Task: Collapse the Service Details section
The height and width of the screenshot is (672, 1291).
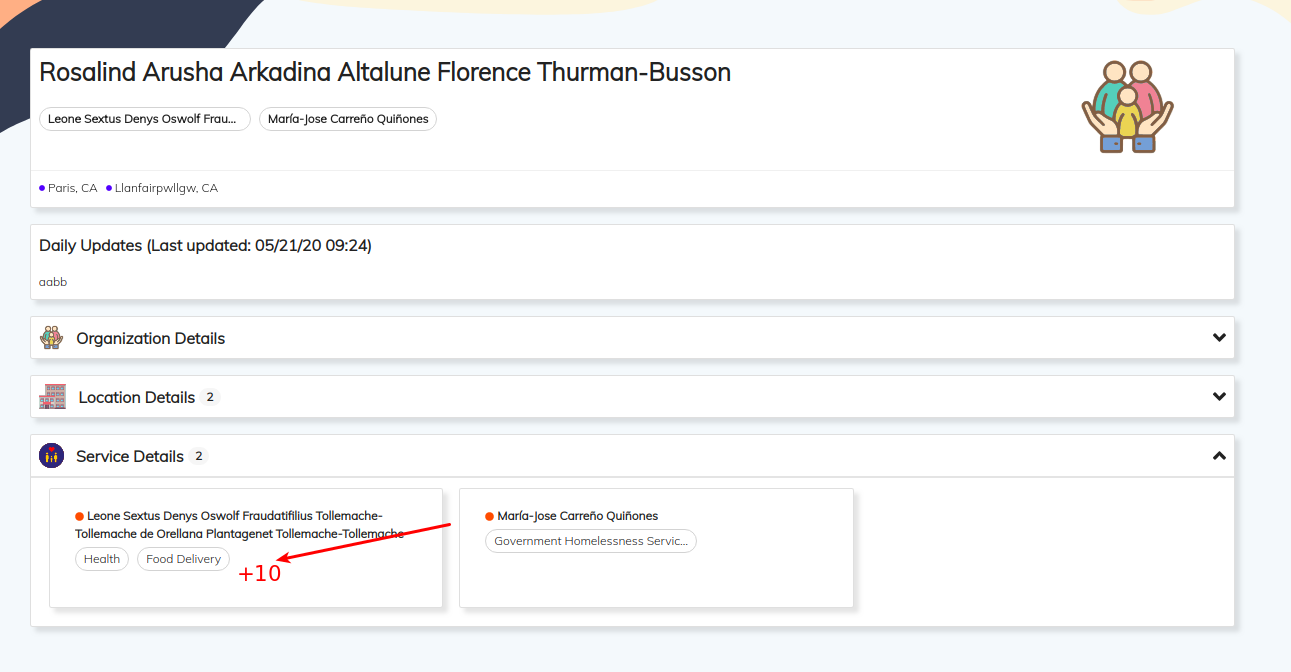Action: 1219,455
